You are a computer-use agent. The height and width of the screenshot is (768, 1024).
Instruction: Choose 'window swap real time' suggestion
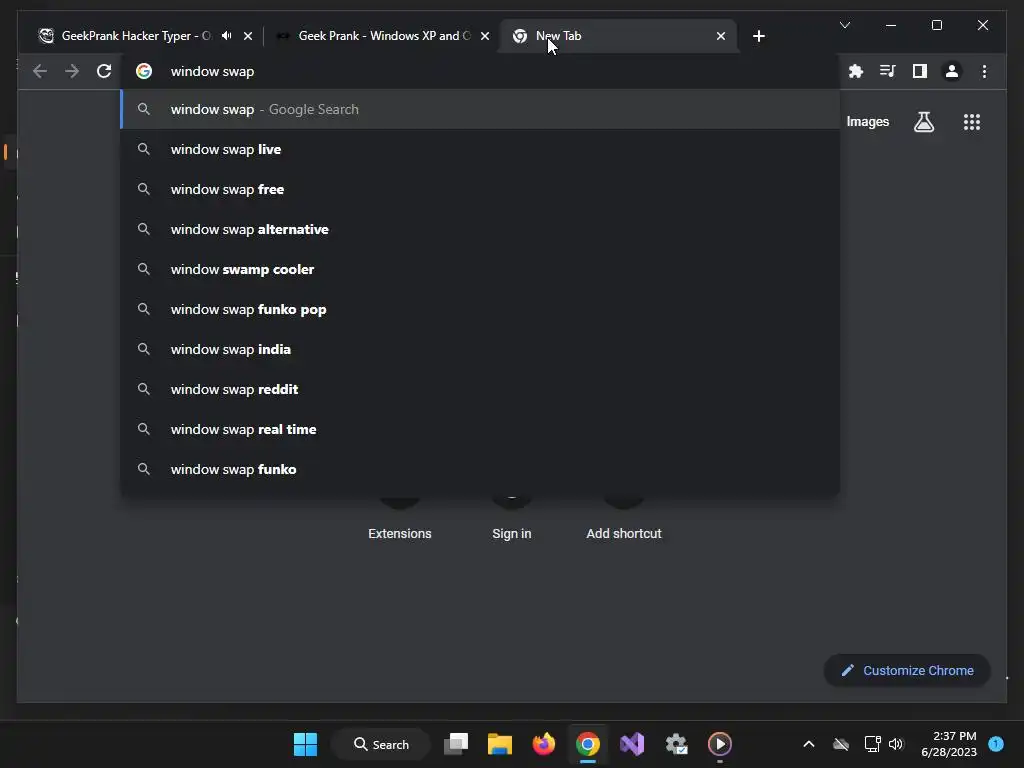[x=480, y=429]
